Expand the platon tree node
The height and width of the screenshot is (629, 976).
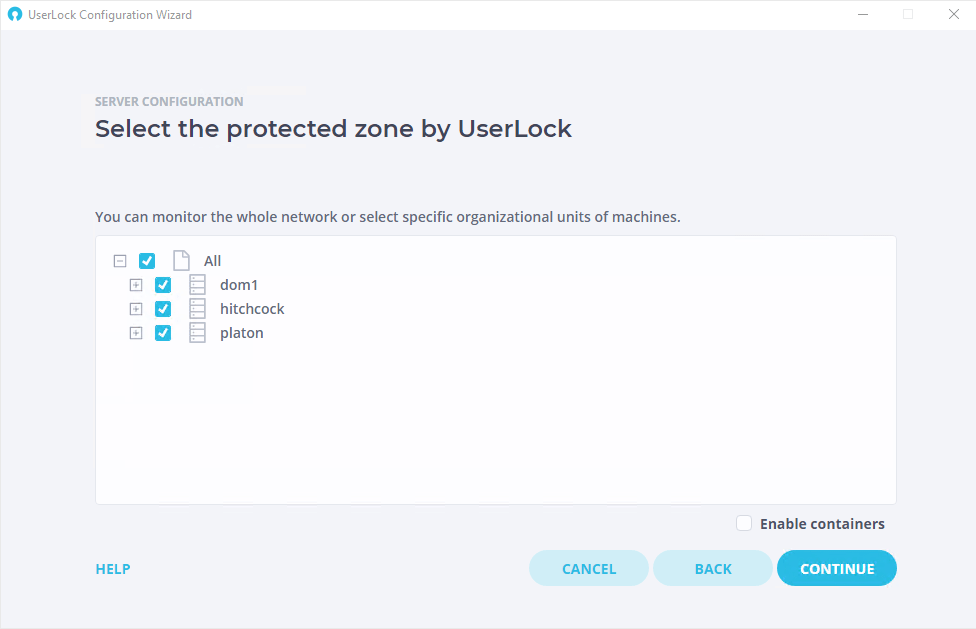click(136, 333)
